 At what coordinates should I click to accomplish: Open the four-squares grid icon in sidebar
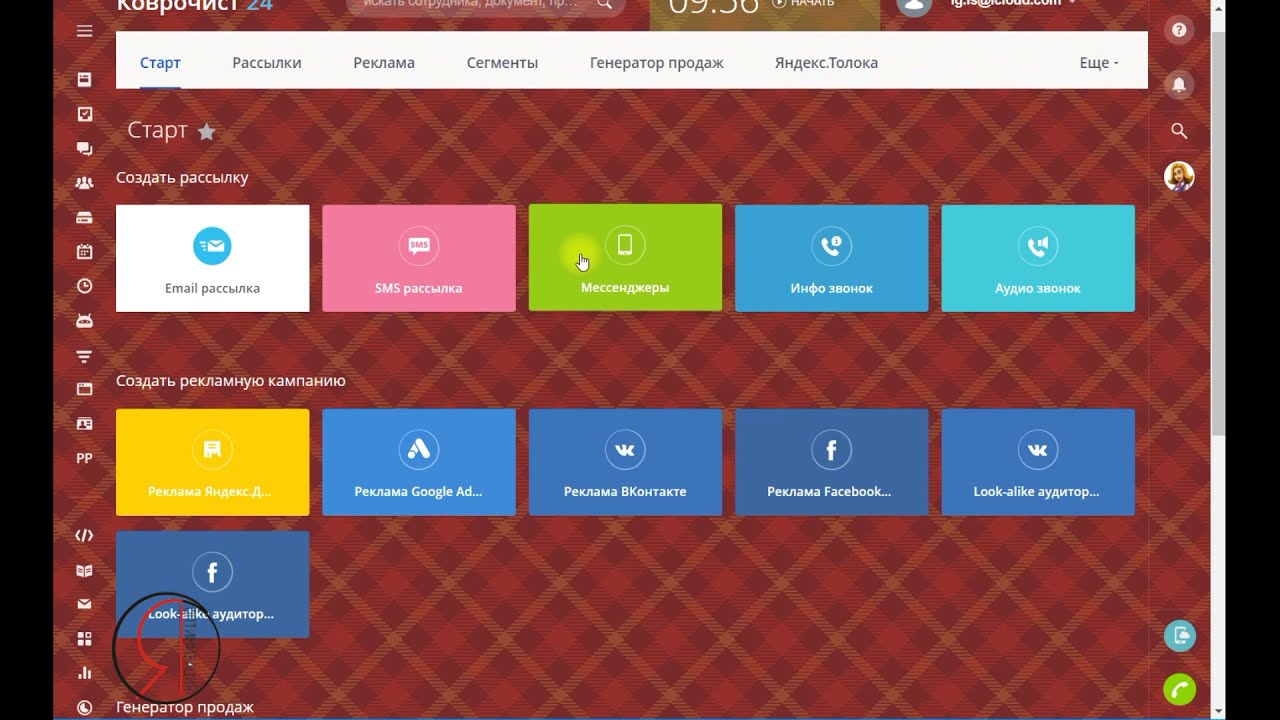[x=84, y=639]
